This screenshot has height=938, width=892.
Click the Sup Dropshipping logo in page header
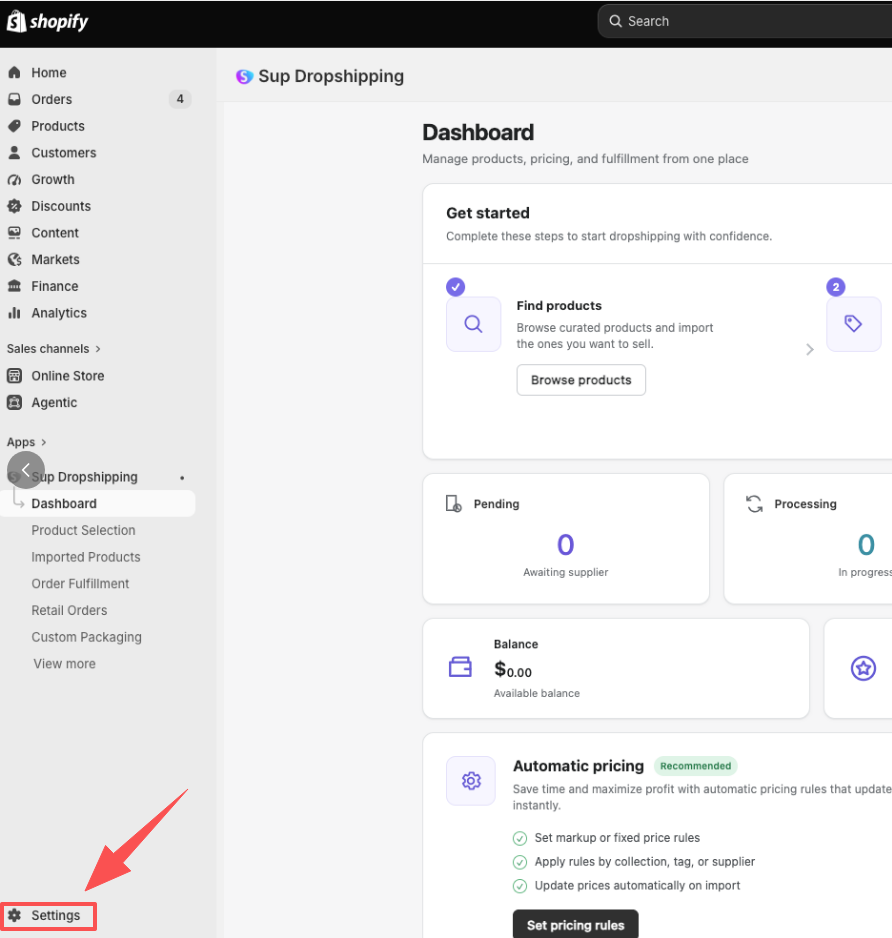pos(244,77)
